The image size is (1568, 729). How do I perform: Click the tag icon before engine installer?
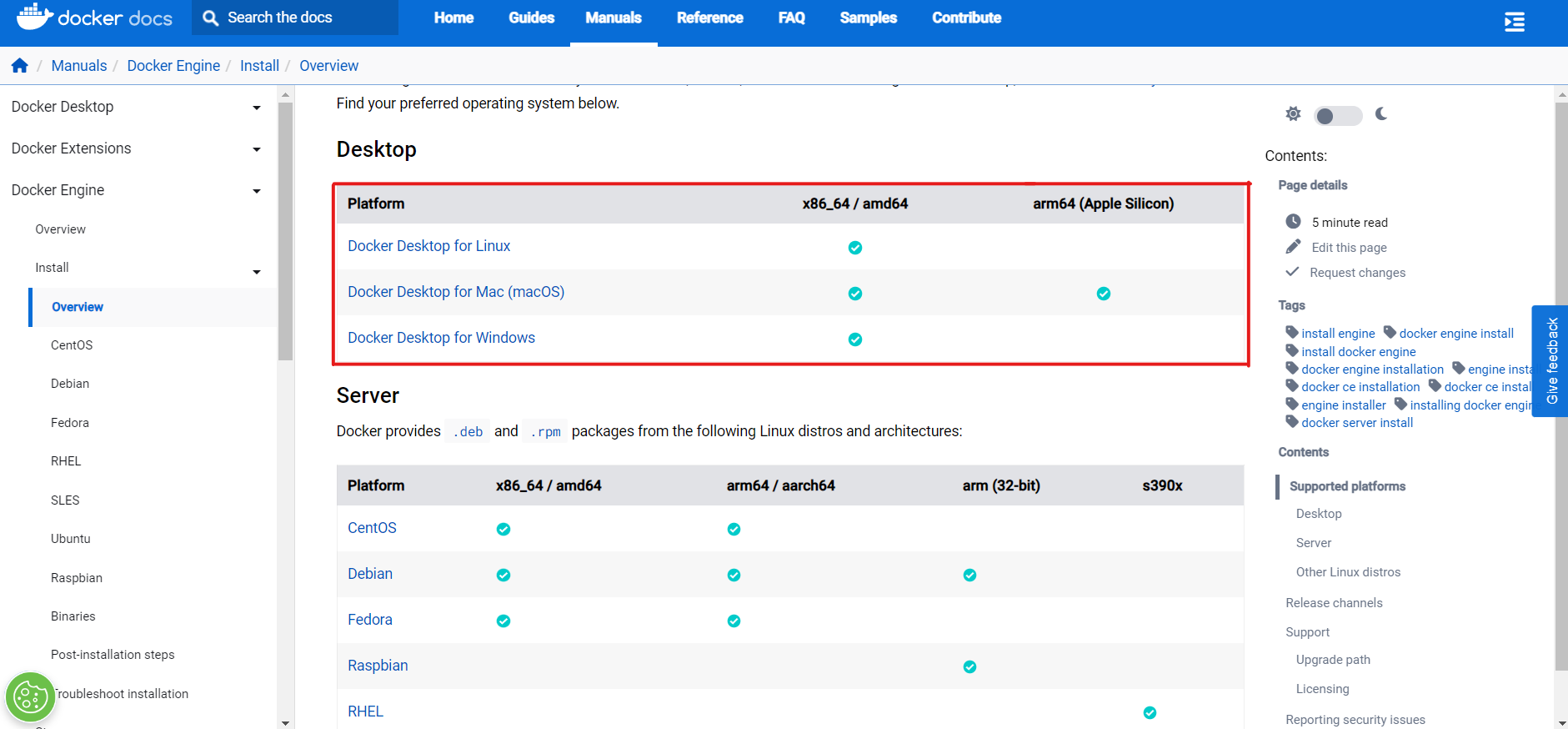[x=1292, y=404]
